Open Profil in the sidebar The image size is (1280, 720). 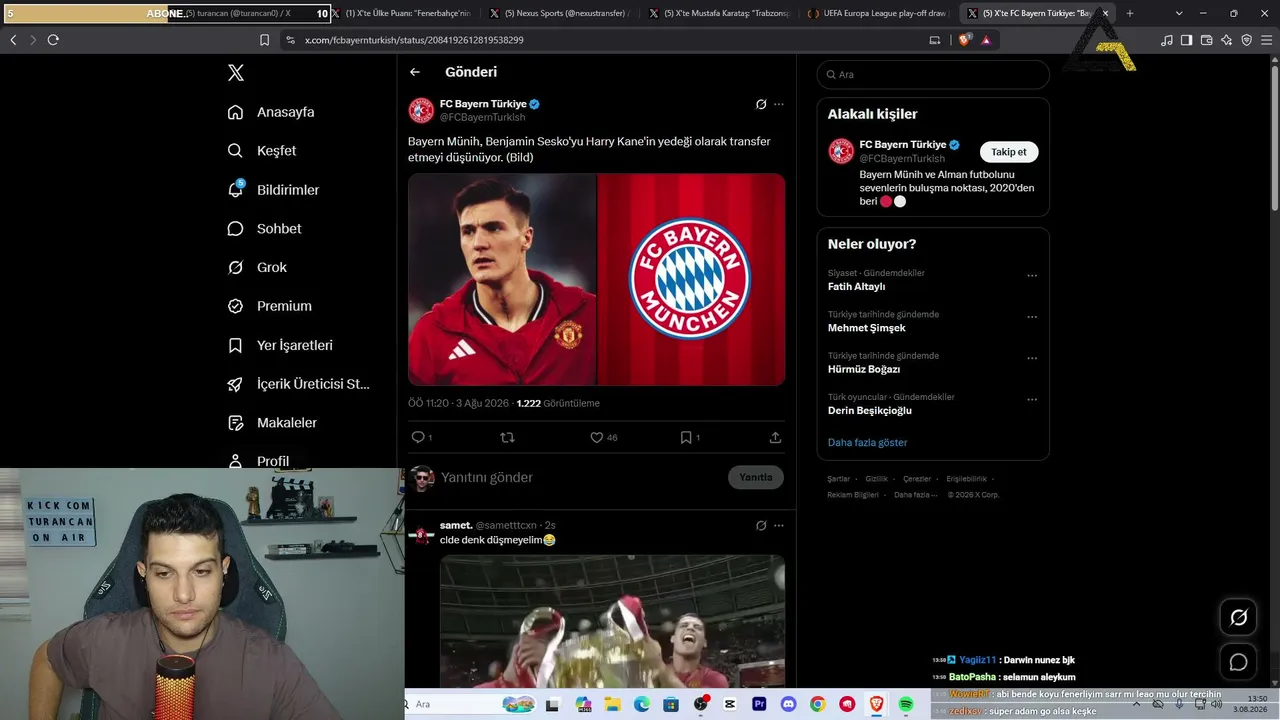(x=258, y=461)
